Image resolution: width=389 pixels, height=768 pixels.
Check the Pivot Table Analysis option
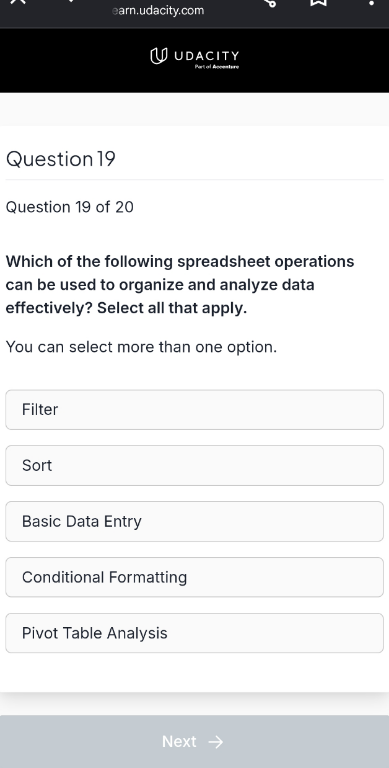click(x=194, y=633)
